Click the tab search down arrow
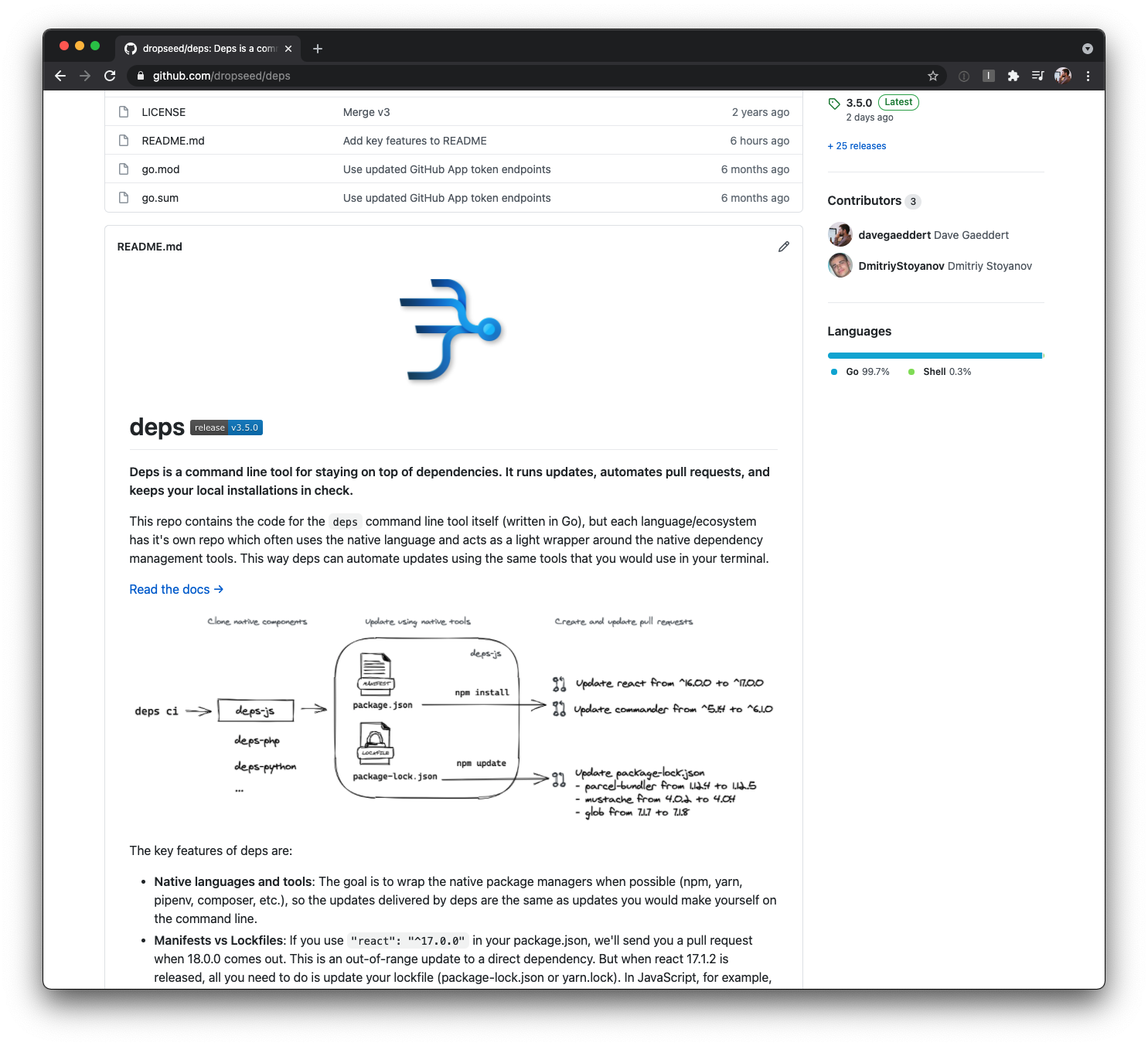Screen dimensions: 1148x1046 click(x=1088, y=49)
